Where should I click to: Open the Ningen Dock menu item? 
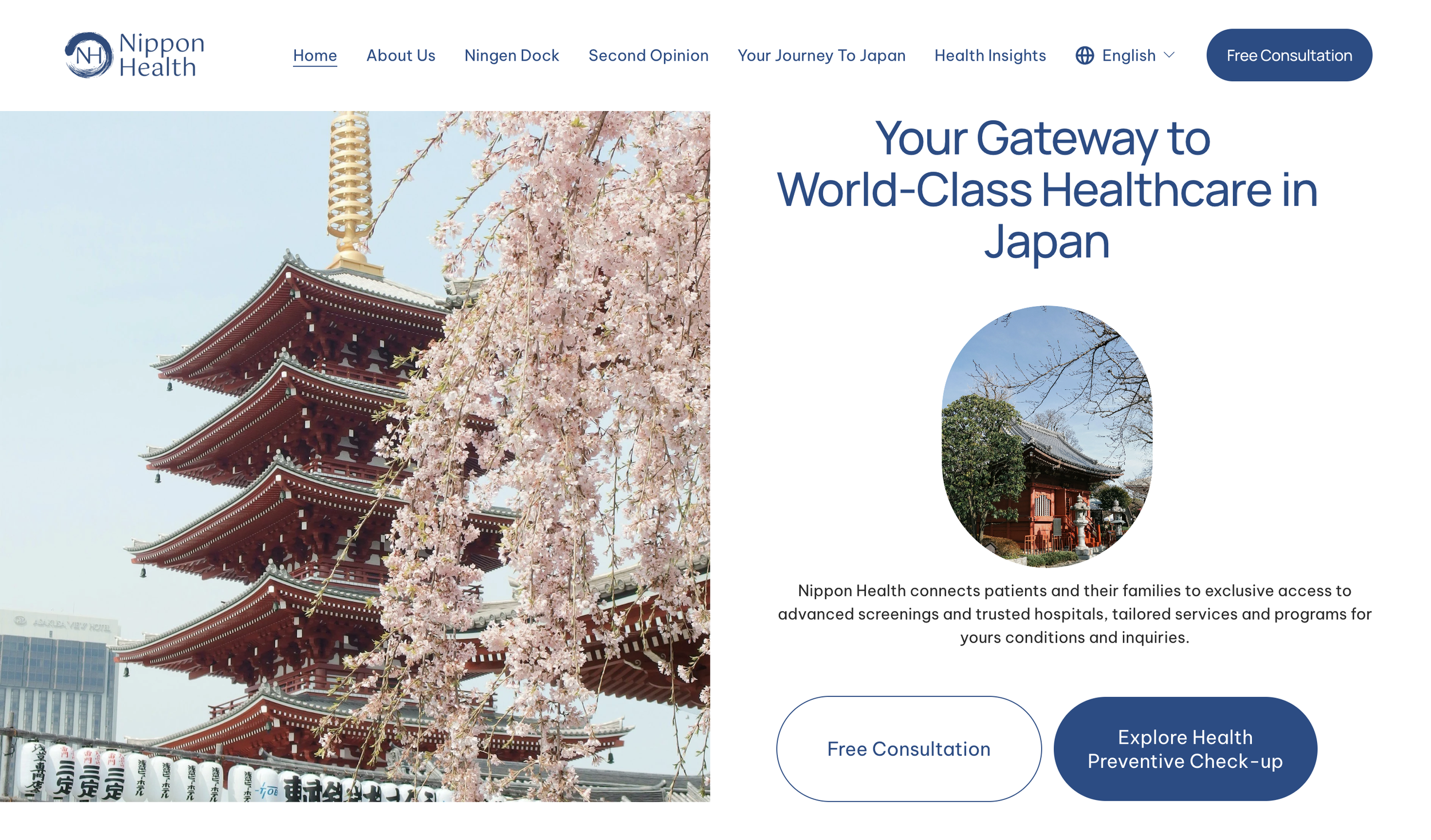(x=511, y=56)
